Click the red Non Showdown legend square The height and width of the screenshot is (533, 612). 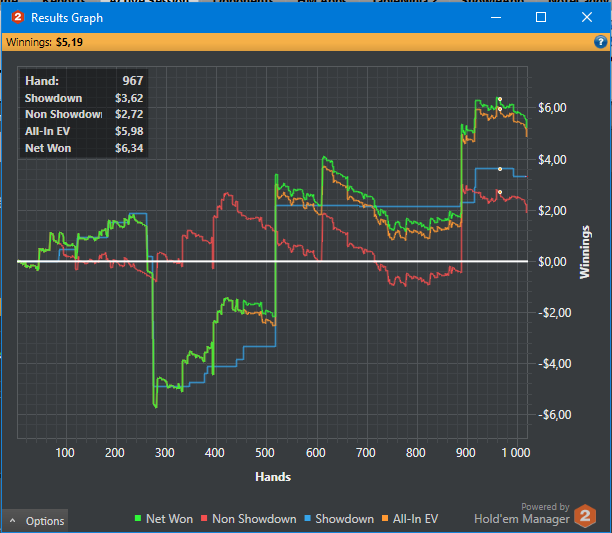click(205, 519)
